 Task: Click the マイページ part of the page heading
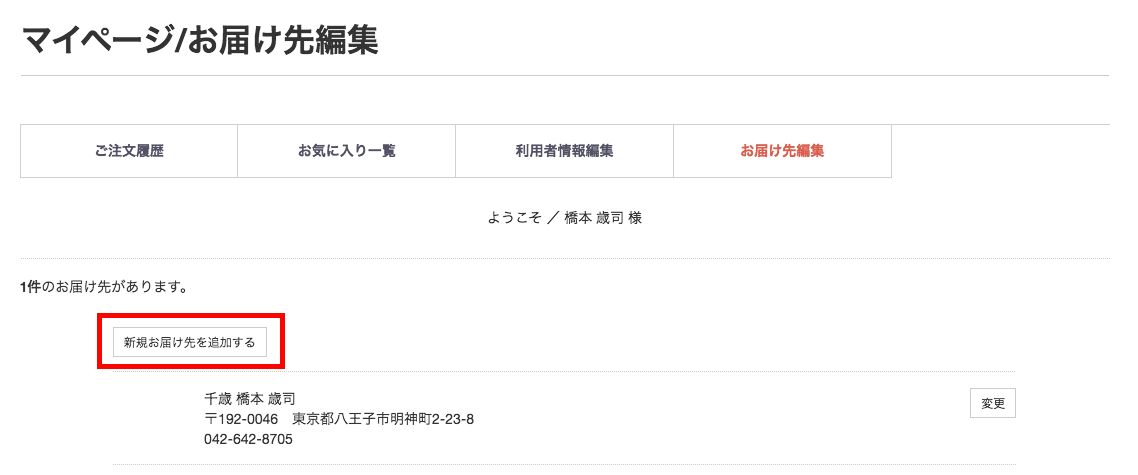[x=96, y=42]
